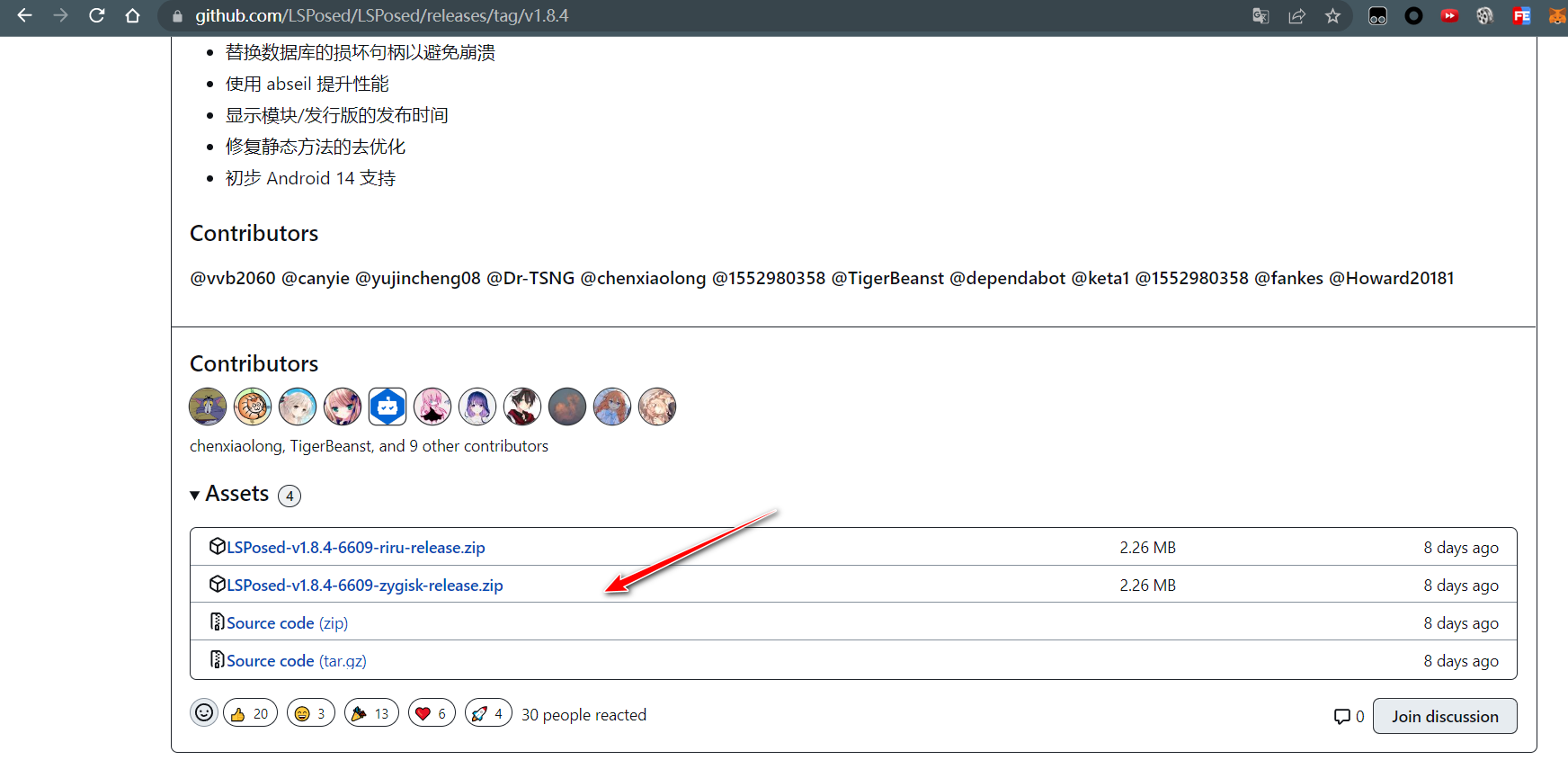
Task: Click the comment count icon showing 0
Action: [x=1350, y=717]
